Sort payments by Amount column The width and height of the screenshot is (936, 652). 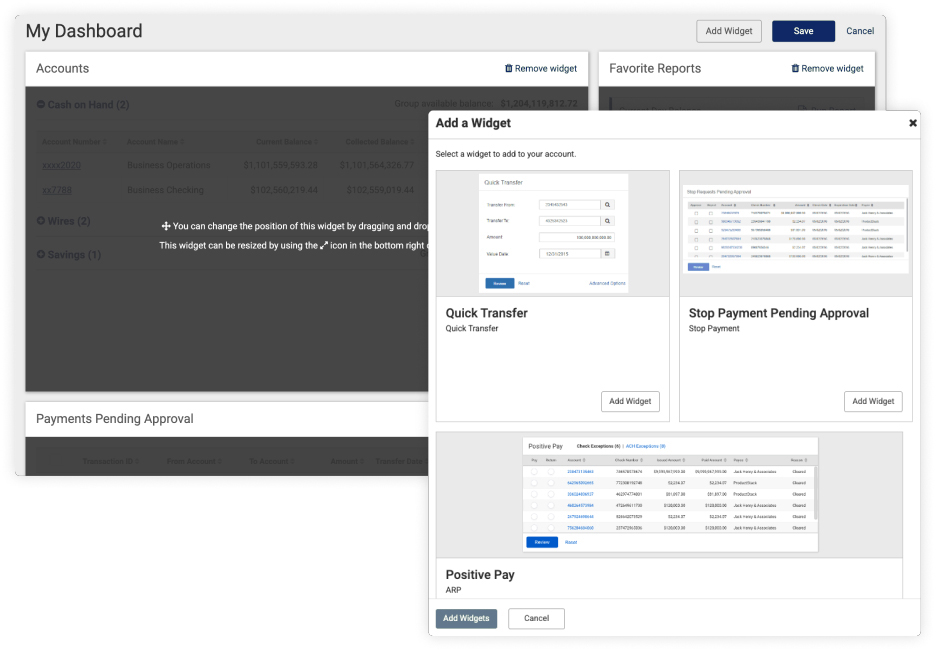click(x=347, y=462)
